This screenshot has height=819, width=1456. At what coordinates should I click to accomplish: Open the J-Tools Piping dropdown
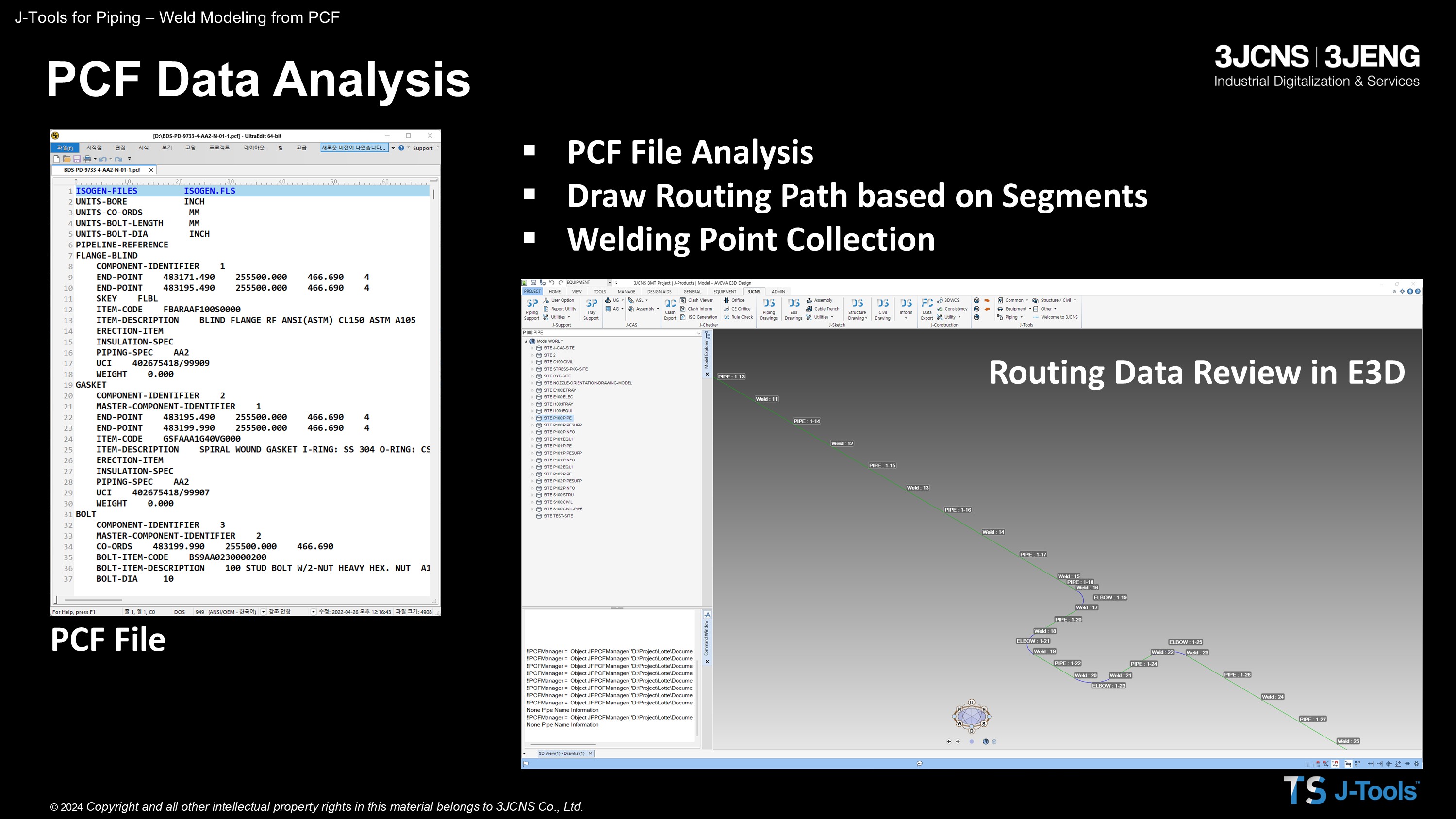click(x=1010, y=317)
